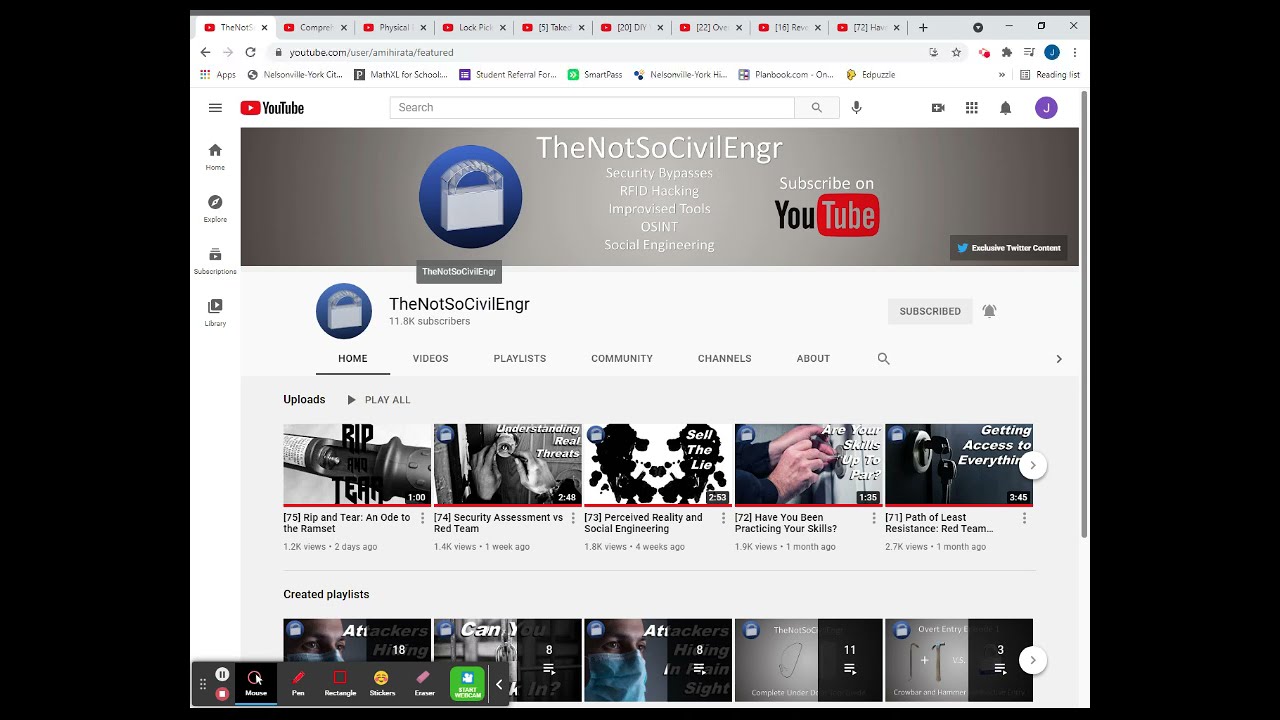The image size is (1280, 720).
Task: Open the Exclusive Twitter Content link
Action: coord(1009,248)
